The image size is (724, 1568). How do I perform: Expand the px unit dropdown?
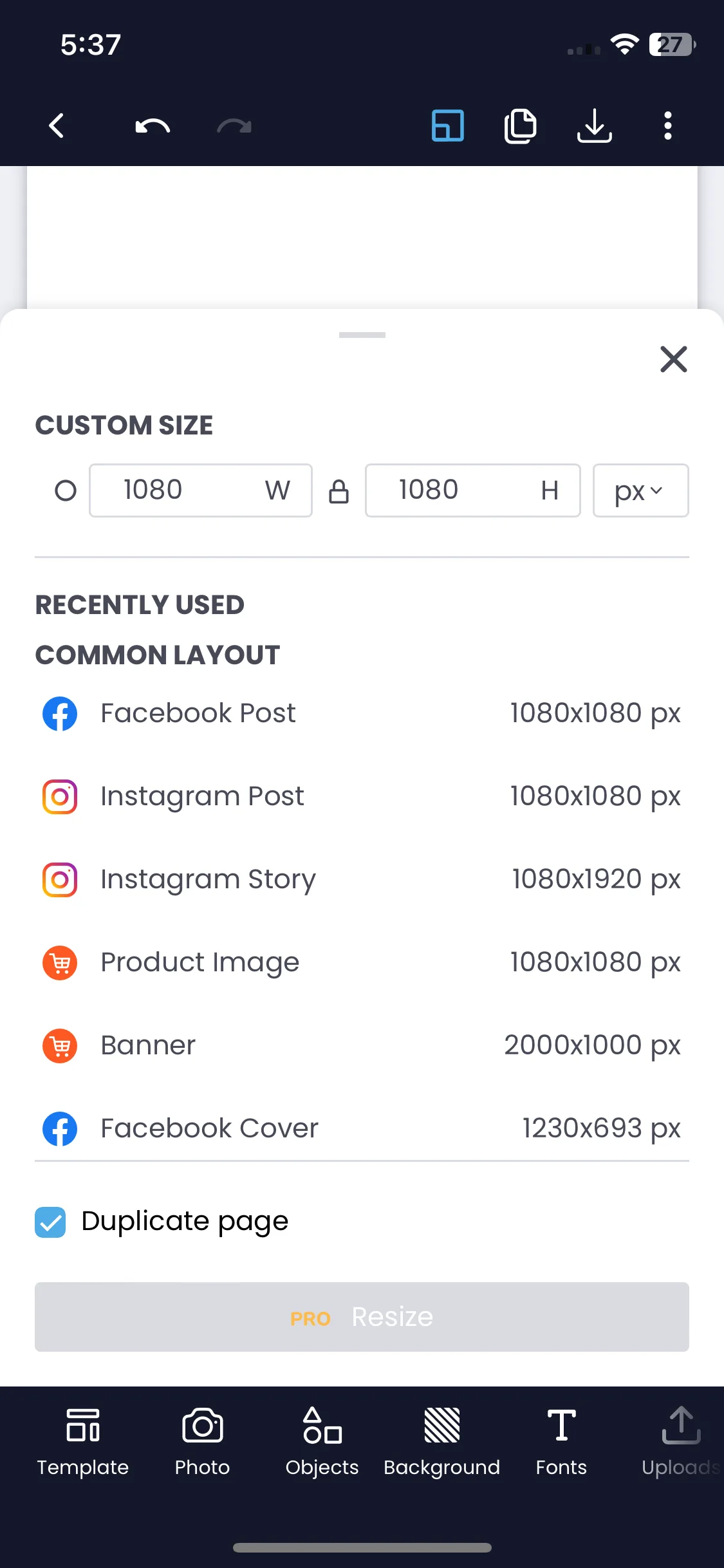click(640, 490)
